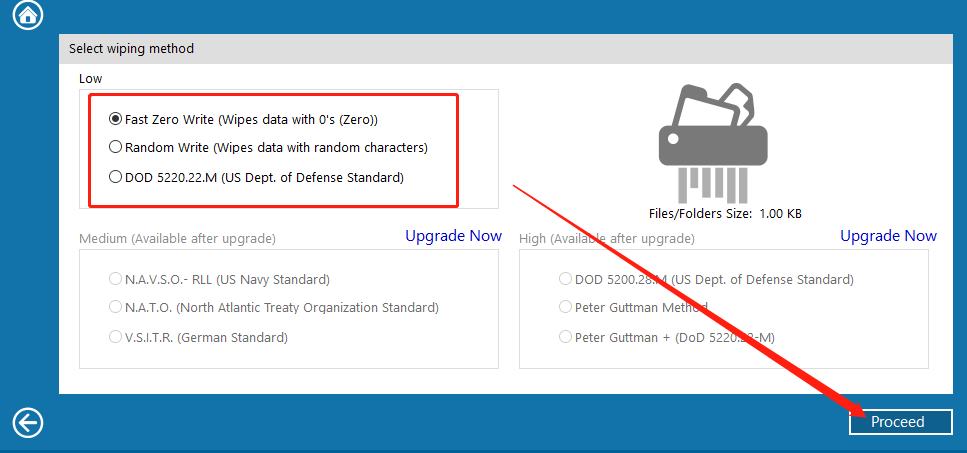Click the Low section label
Viewport: 967px width, 453px height.
(91, 79)
